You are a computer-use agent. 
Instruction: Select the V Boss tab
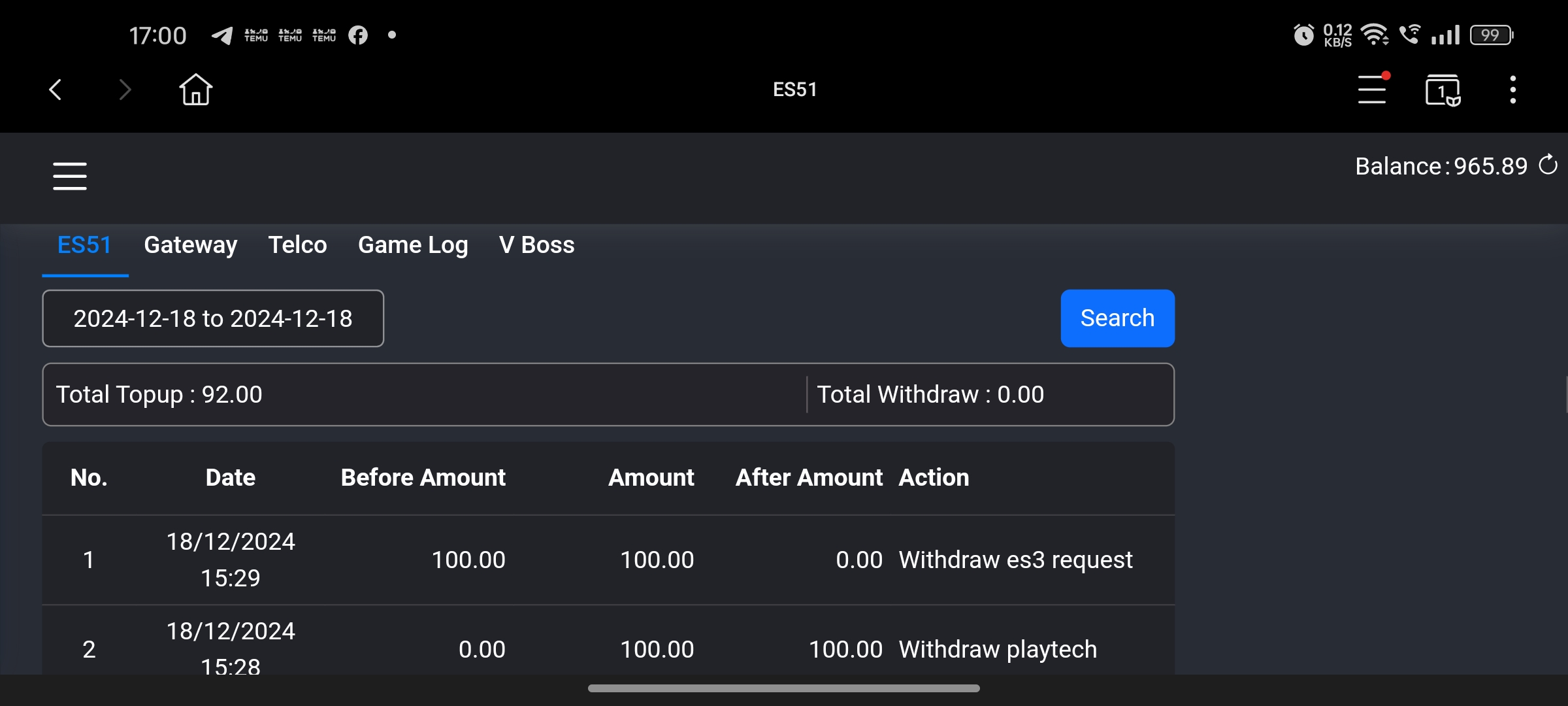point(536,245)
